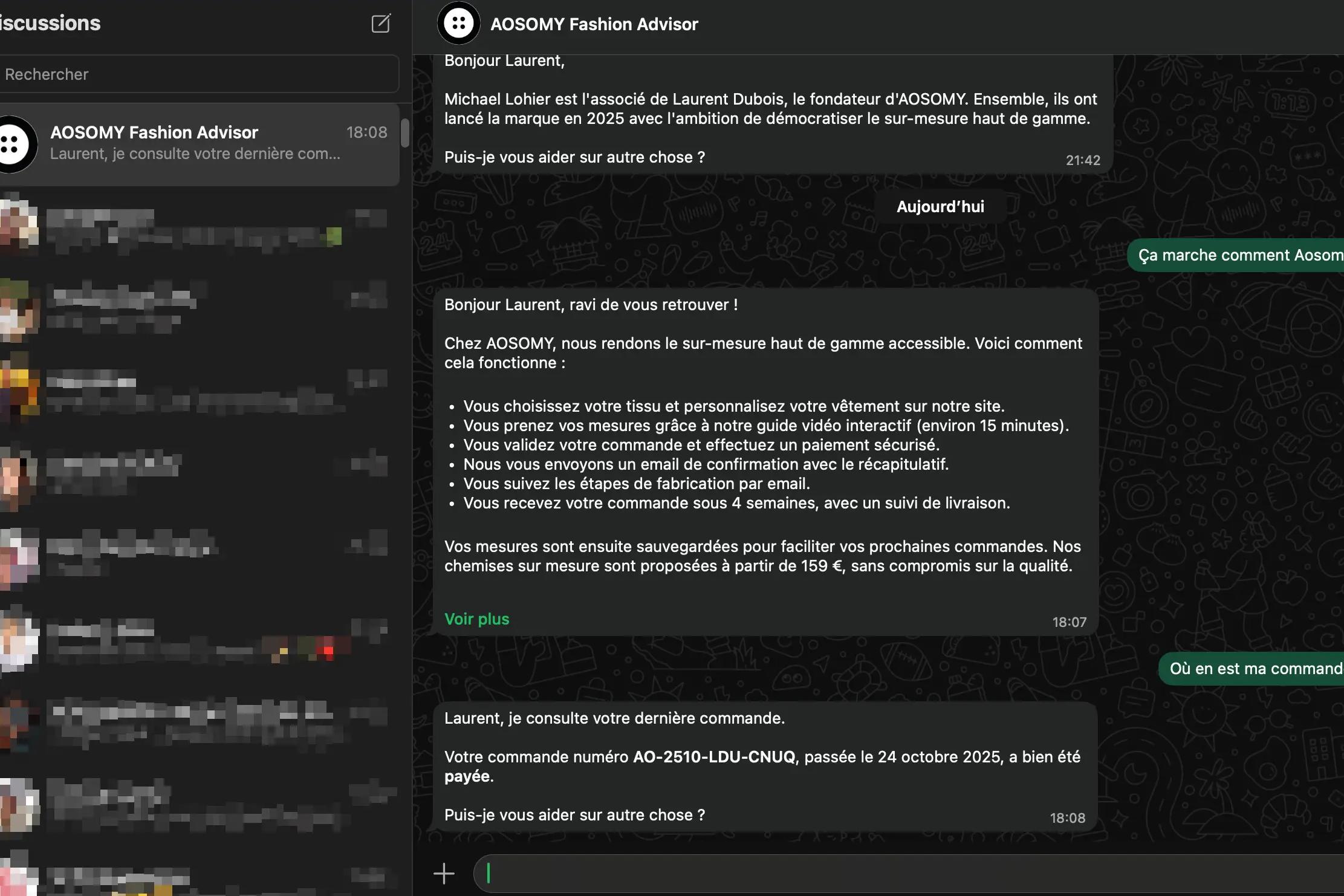Click the 18:08 timestamp in message bubble
The height and width of the screenshot is (896, 1344).
pos(1067,818)
